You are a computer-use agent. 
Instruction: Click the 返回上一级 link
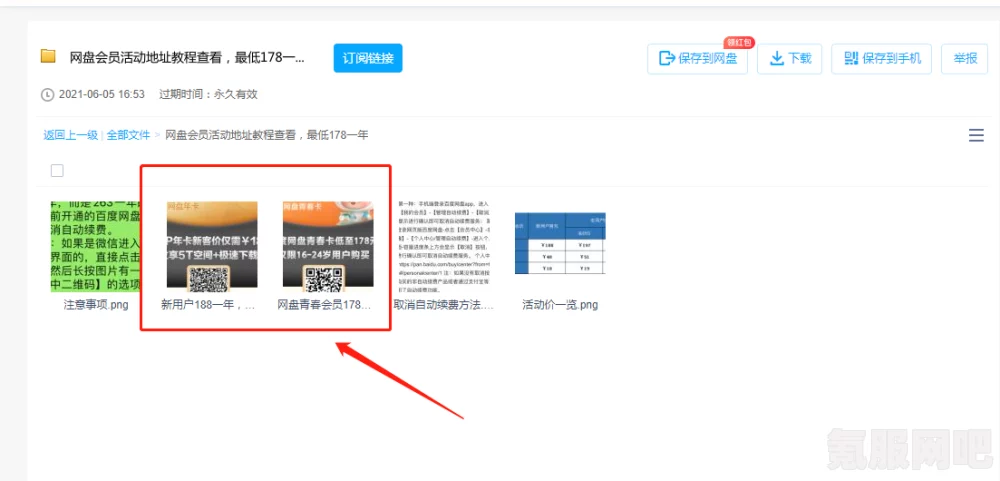click(x=70, y=135)
